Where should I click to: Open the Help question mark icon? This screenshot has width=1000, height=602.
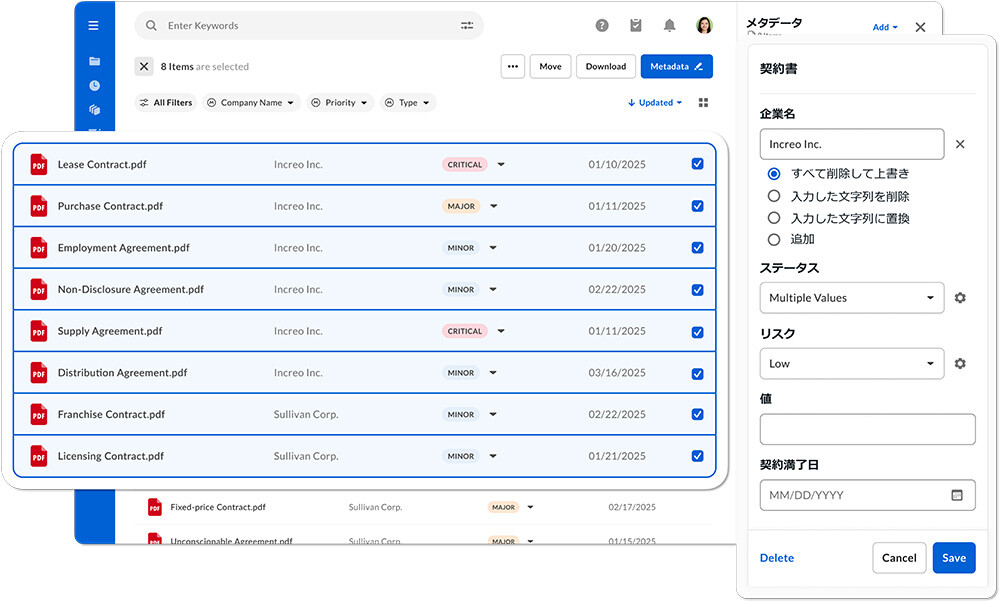[x=601, y=25]
